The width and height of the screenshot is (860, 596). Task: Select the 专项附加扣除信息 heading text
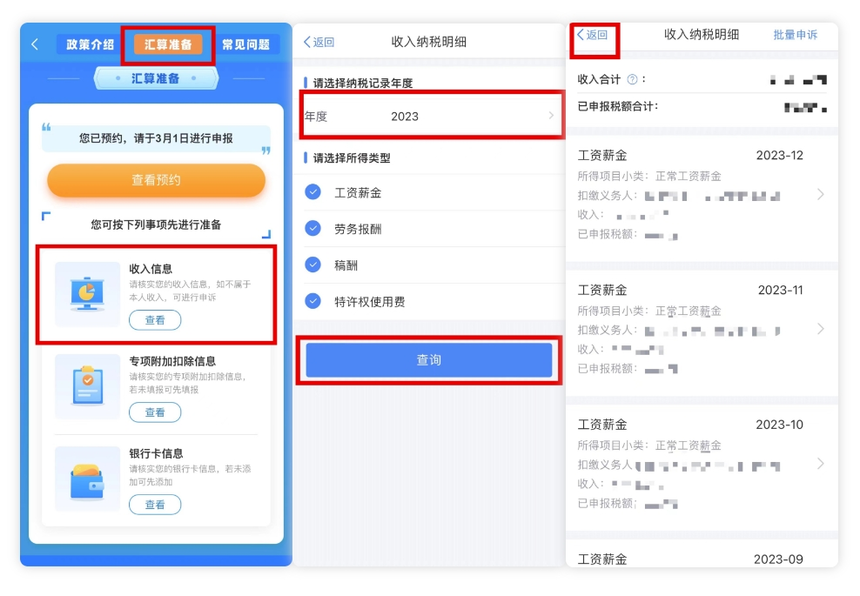click(x=172, y=361)
